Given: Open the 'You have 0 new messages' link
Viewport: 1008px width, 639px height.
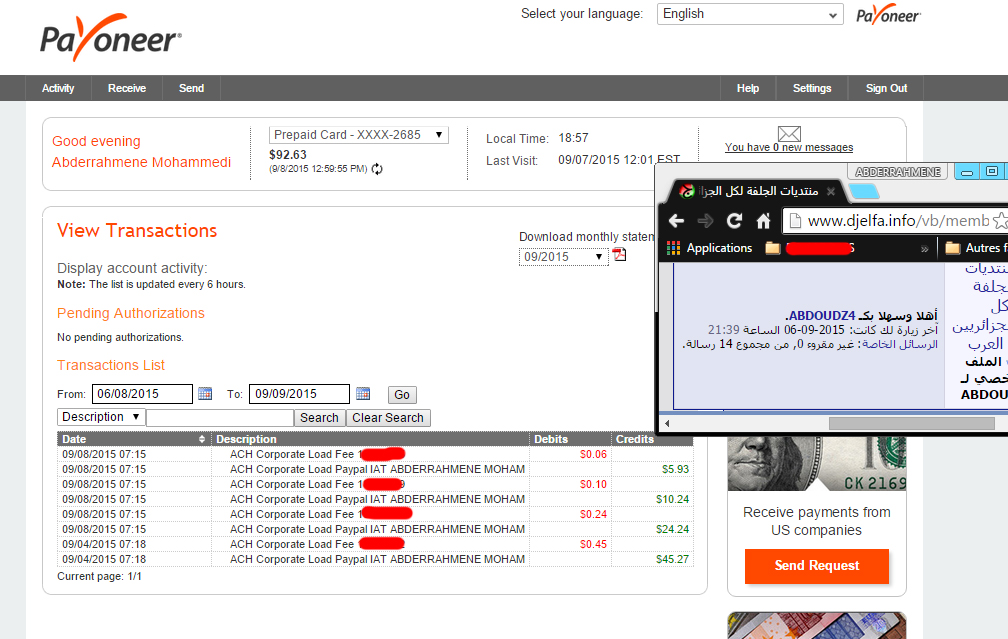Looking at the screenshot, I should pos(789,147).
